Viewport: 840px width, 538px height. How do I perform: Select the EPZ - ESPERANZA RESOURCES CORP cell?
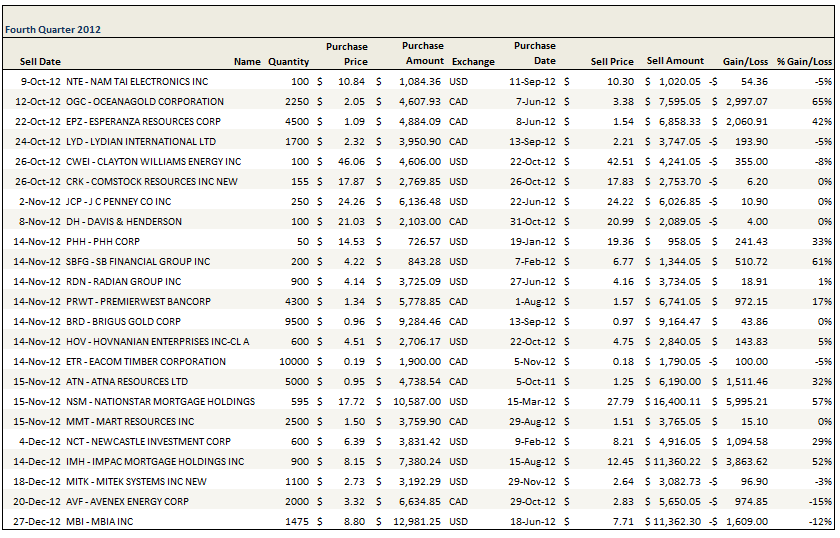(150, 121)
